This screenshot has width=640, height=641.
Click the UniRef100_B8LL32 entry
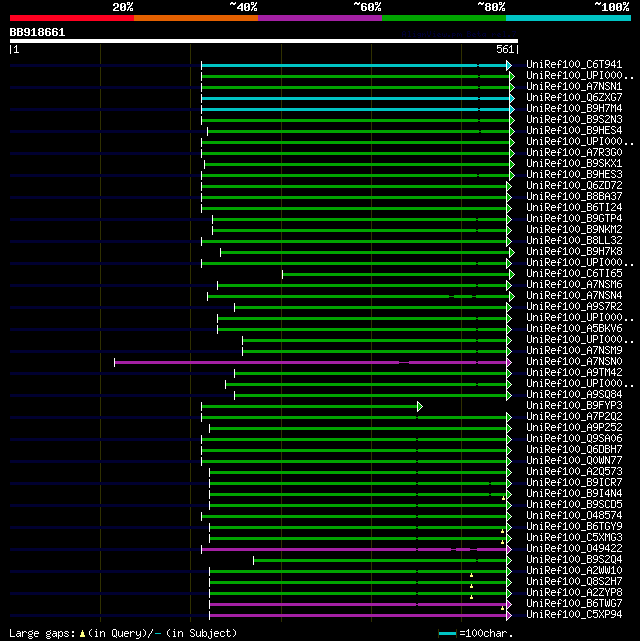click(574, 241)
